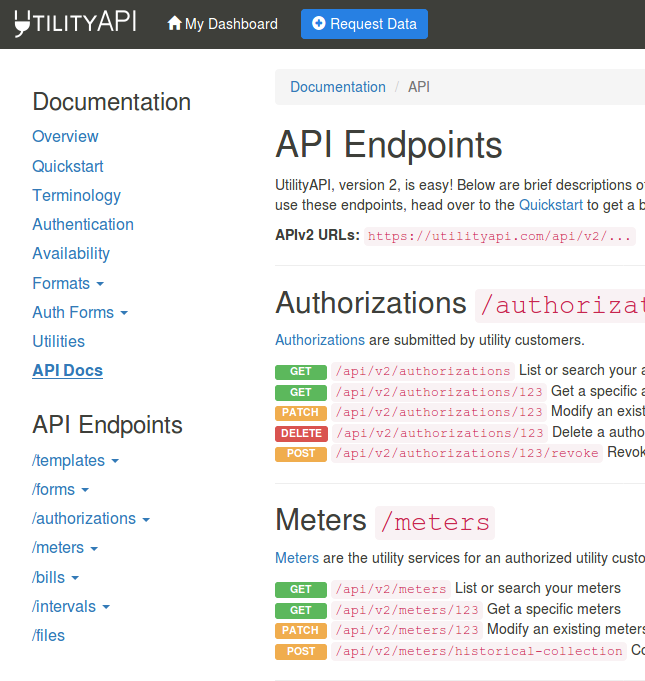Click the Authorizations link in the description

point(320,340)
